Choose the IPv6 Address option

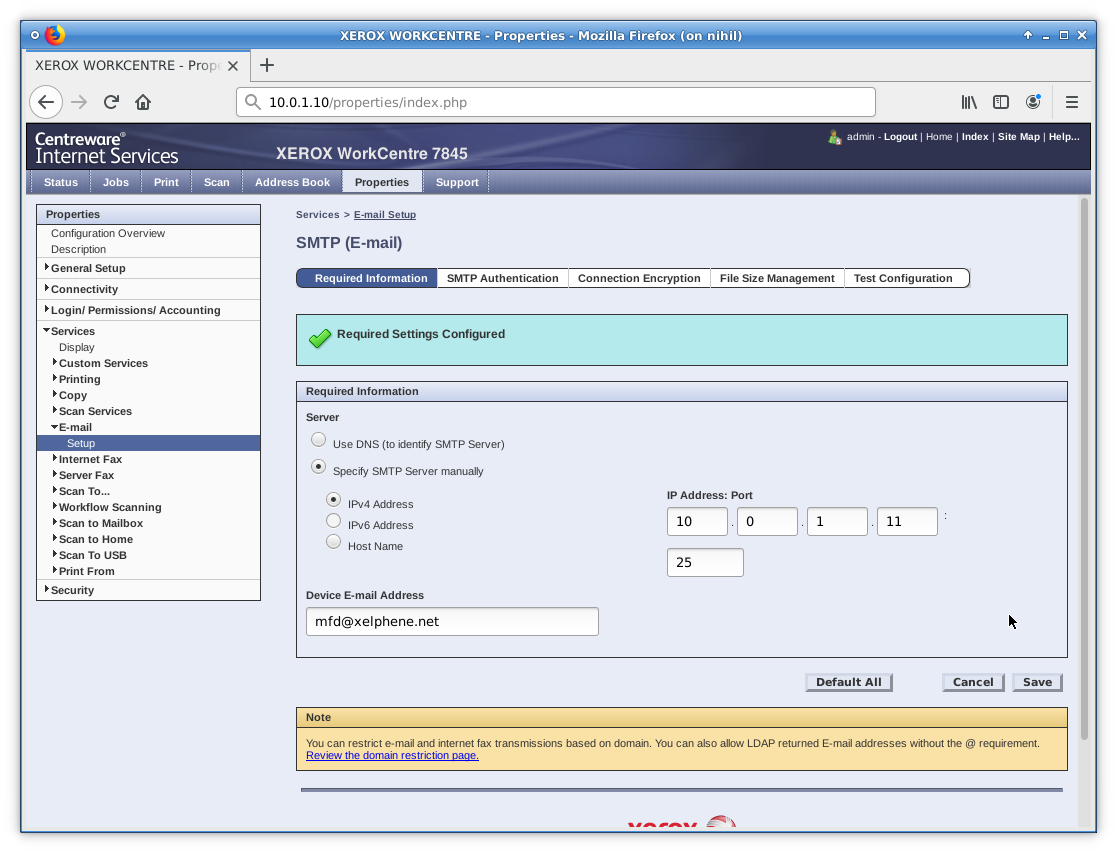pyautogui.click(x=333, y=521)
